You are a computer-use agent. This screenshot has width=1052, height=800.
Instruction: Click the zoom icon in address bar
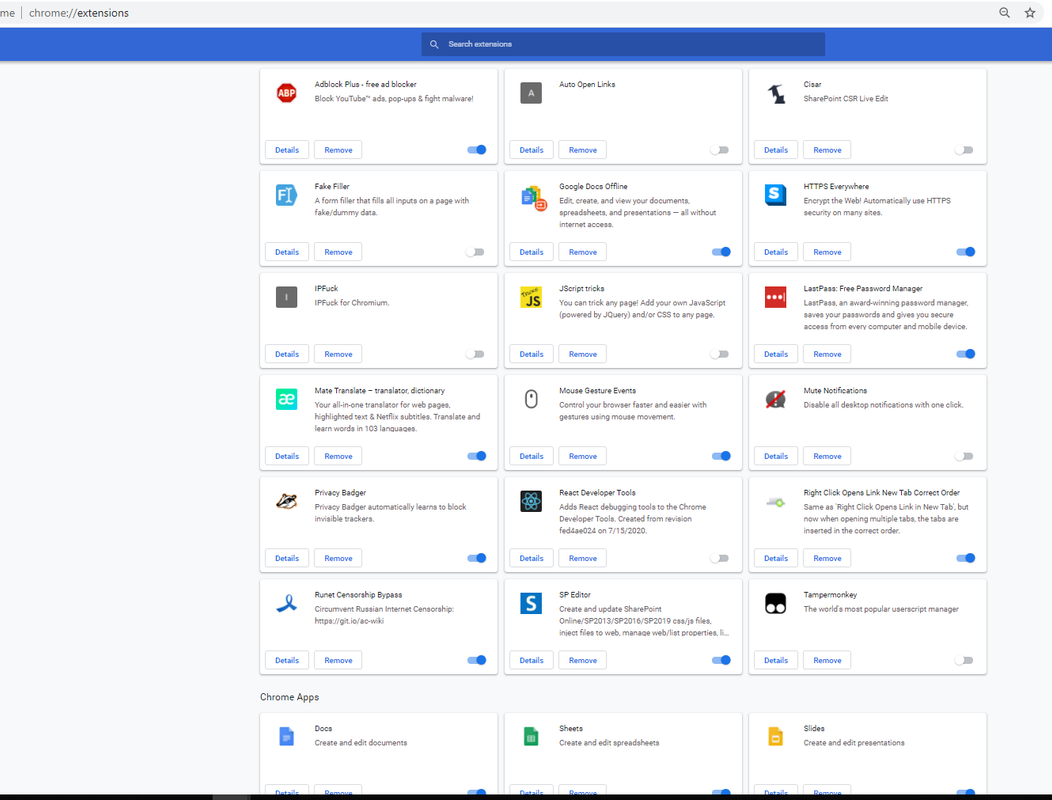tap(1004, 13)
